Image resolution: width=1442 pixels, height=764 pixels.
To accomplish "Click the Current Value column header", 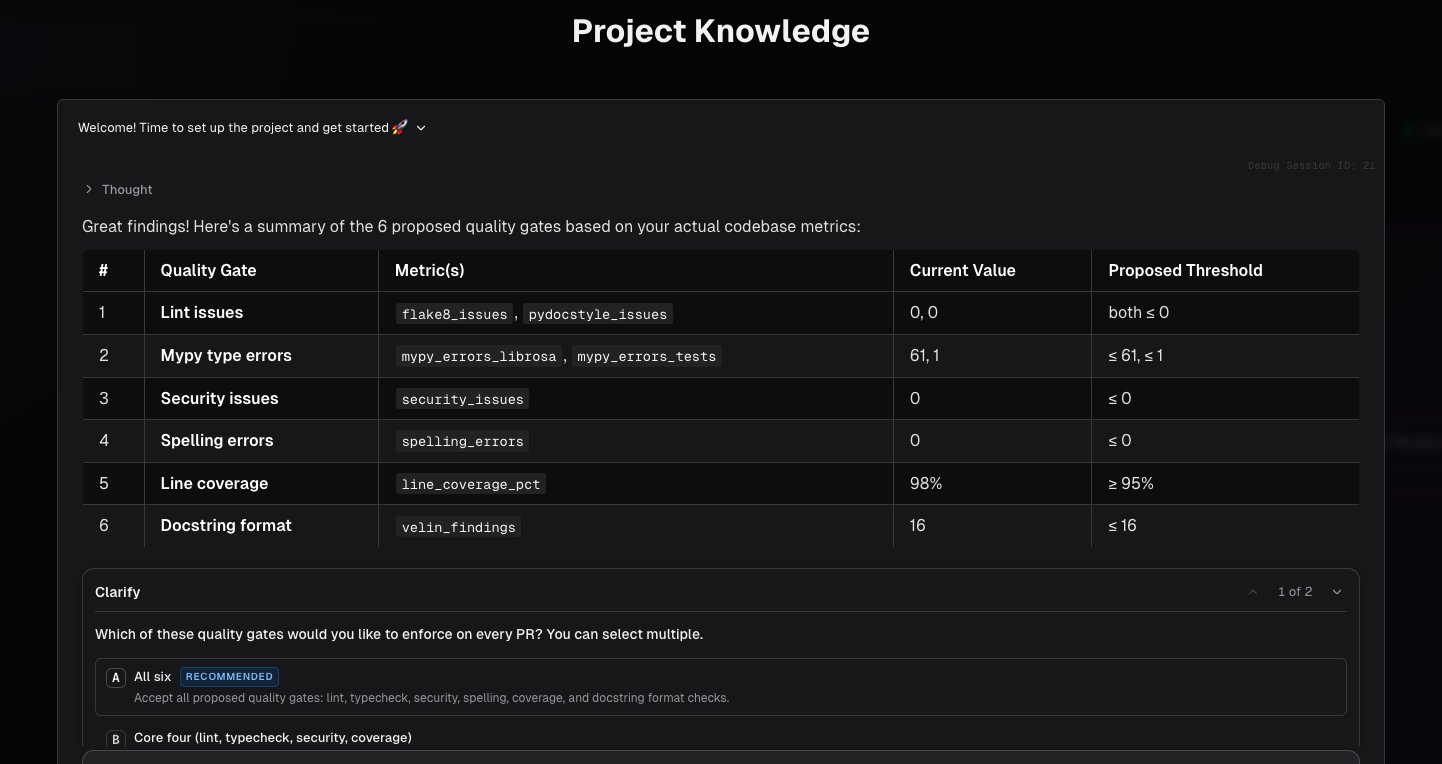I will 962,270.
